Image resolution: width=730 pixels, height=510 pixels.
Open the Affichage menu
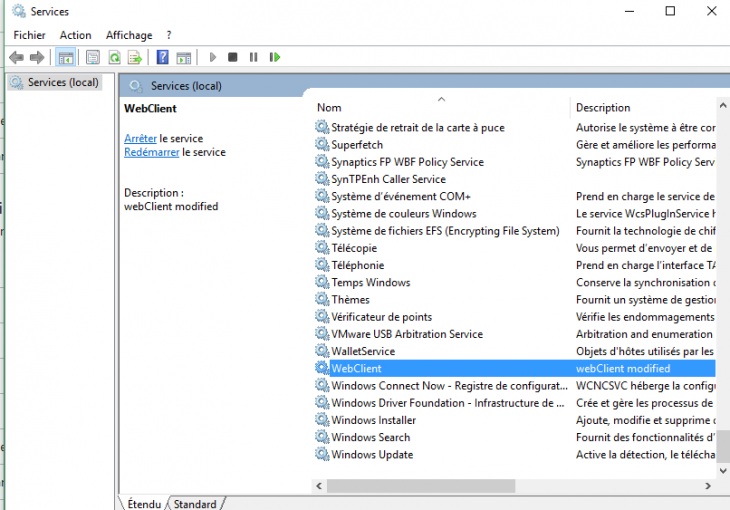point(129,35)
